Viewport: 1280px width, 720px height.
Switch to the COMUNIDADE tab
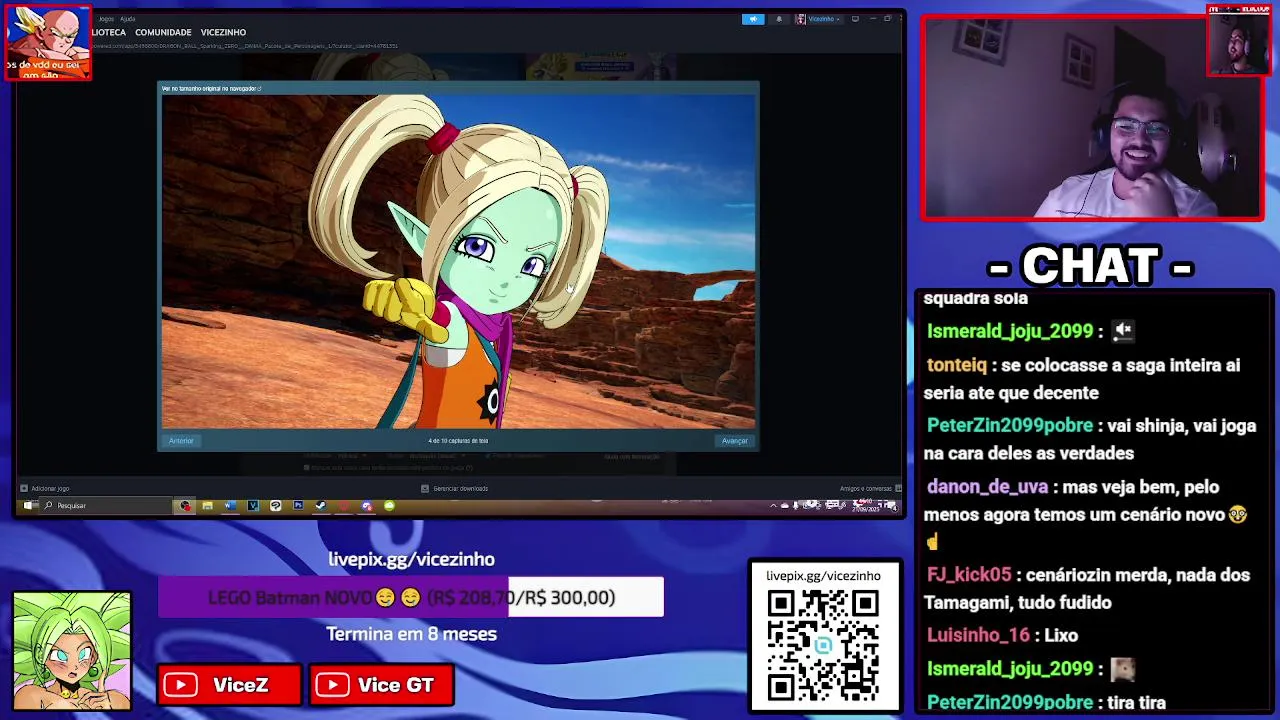pyautogui.click(x=163, y=33)
